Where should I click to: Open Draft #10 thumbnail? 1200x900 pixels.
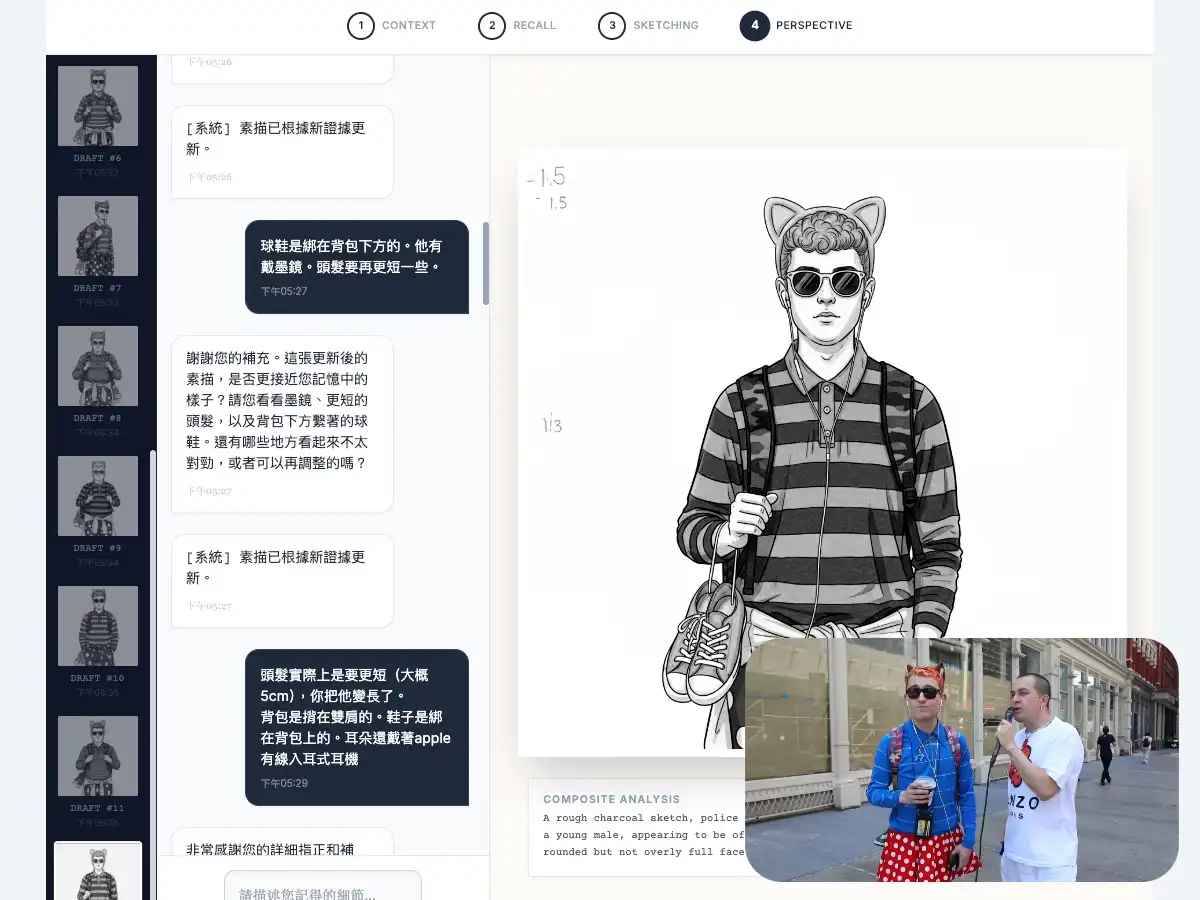(98, 626)
